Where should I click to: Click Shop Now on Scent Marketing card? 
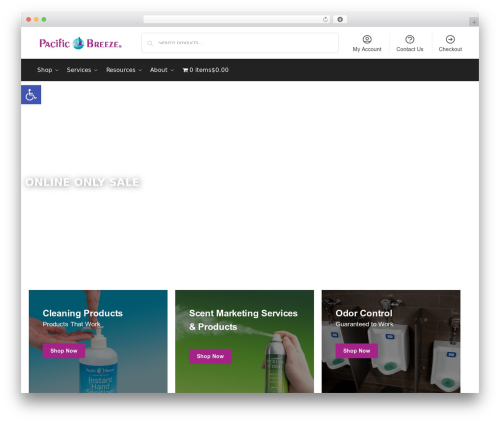[x=210, y=356]
